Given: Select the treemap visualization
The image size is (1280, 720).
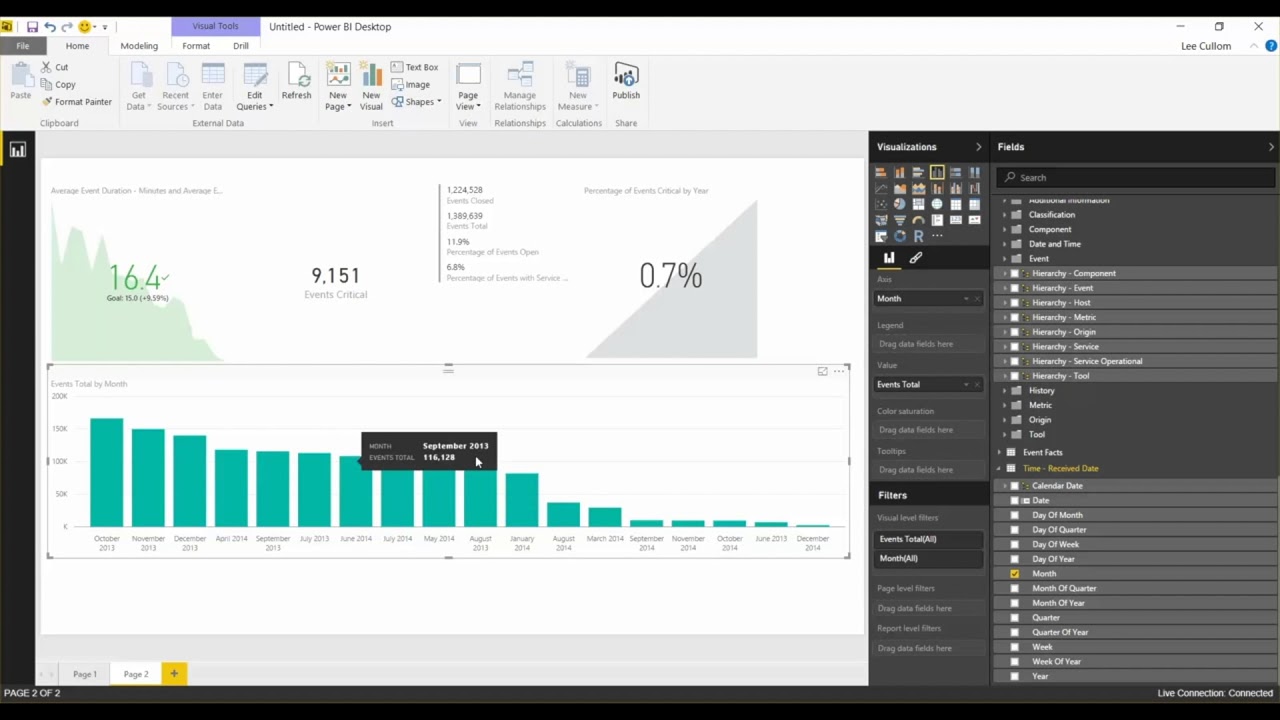Looking at the screenshot, I should (918, 204).
